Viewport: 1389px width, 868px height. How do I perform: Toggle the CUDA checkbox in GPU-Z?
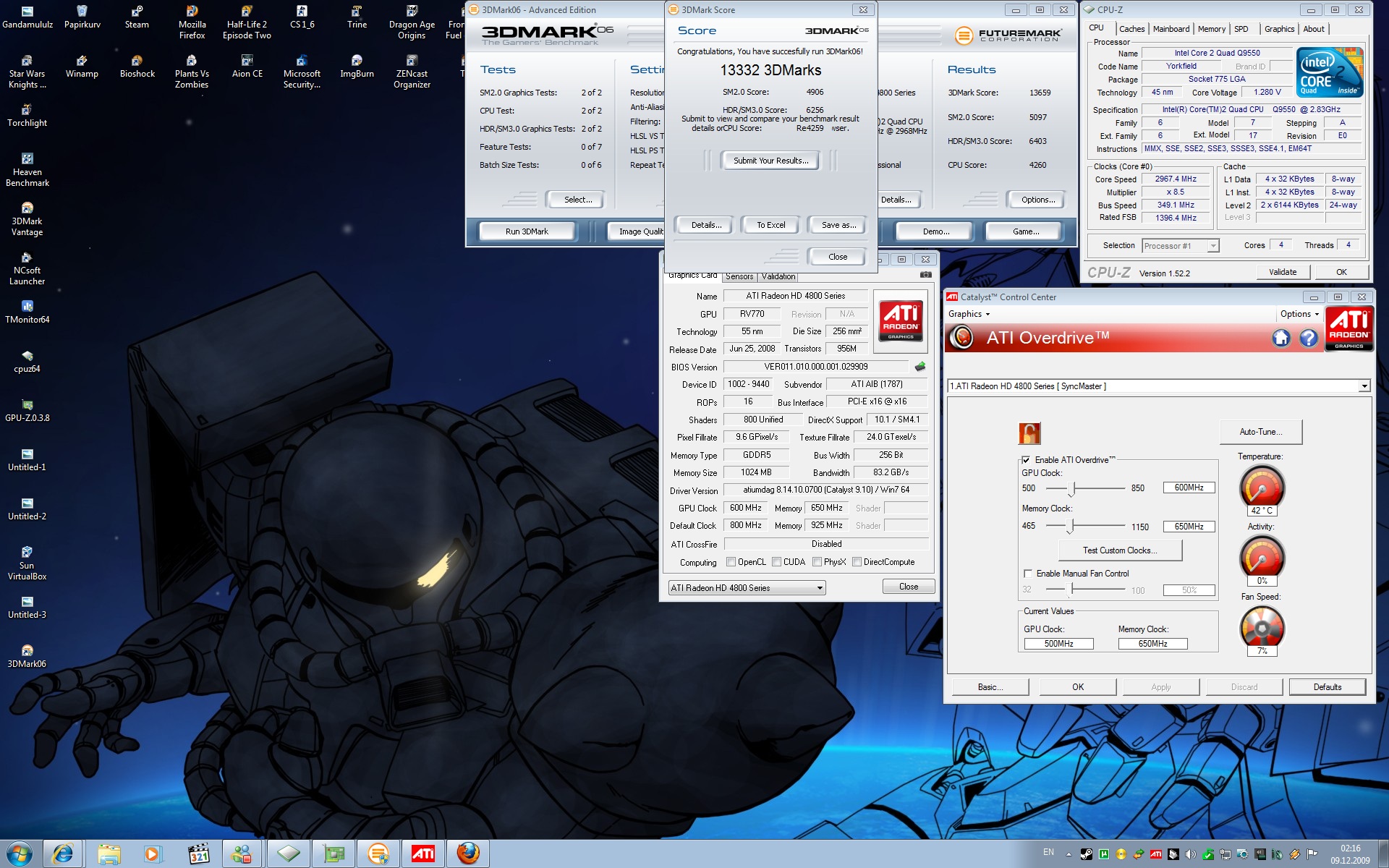click(x=776, y=562)
